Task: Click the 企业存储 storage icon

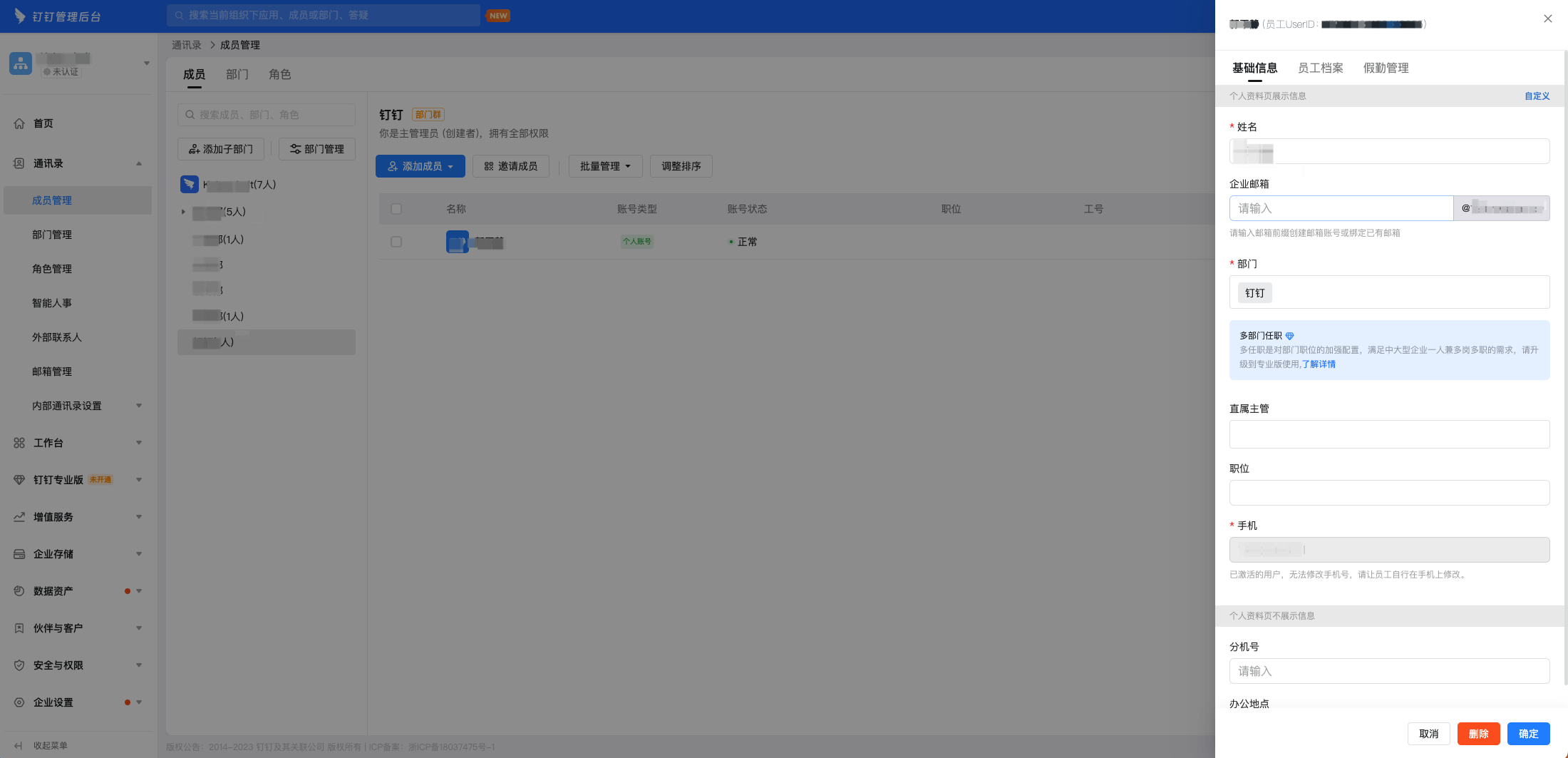Action: tap(19, 554)
